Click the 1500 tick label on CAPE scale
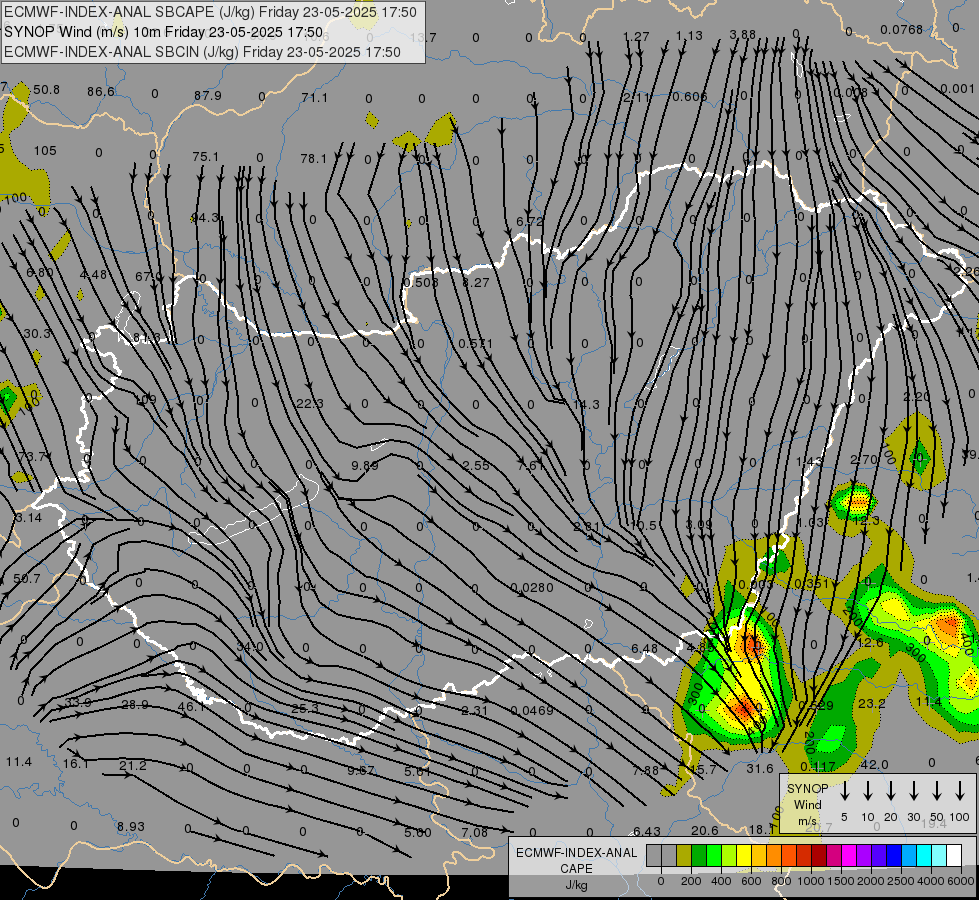 pyautogui.click(x=840, y=881)
